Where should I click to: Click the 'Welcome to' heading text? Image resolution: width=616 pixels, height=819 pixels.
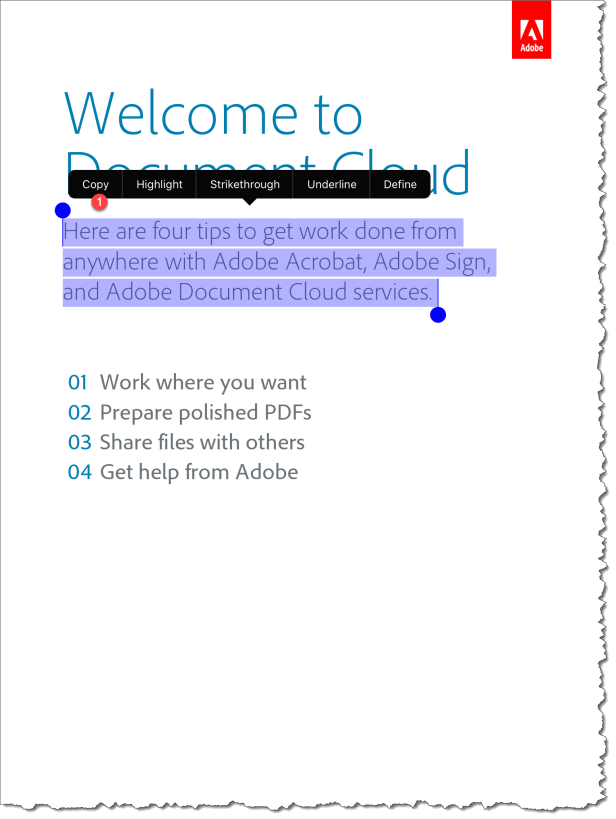tap(213, 114)
